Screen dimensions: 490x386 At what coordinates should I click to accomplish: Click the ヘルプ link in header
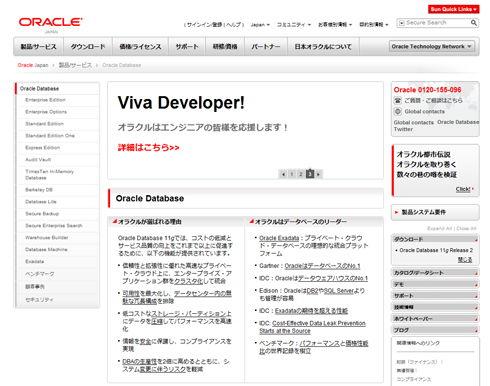[234, 25]
